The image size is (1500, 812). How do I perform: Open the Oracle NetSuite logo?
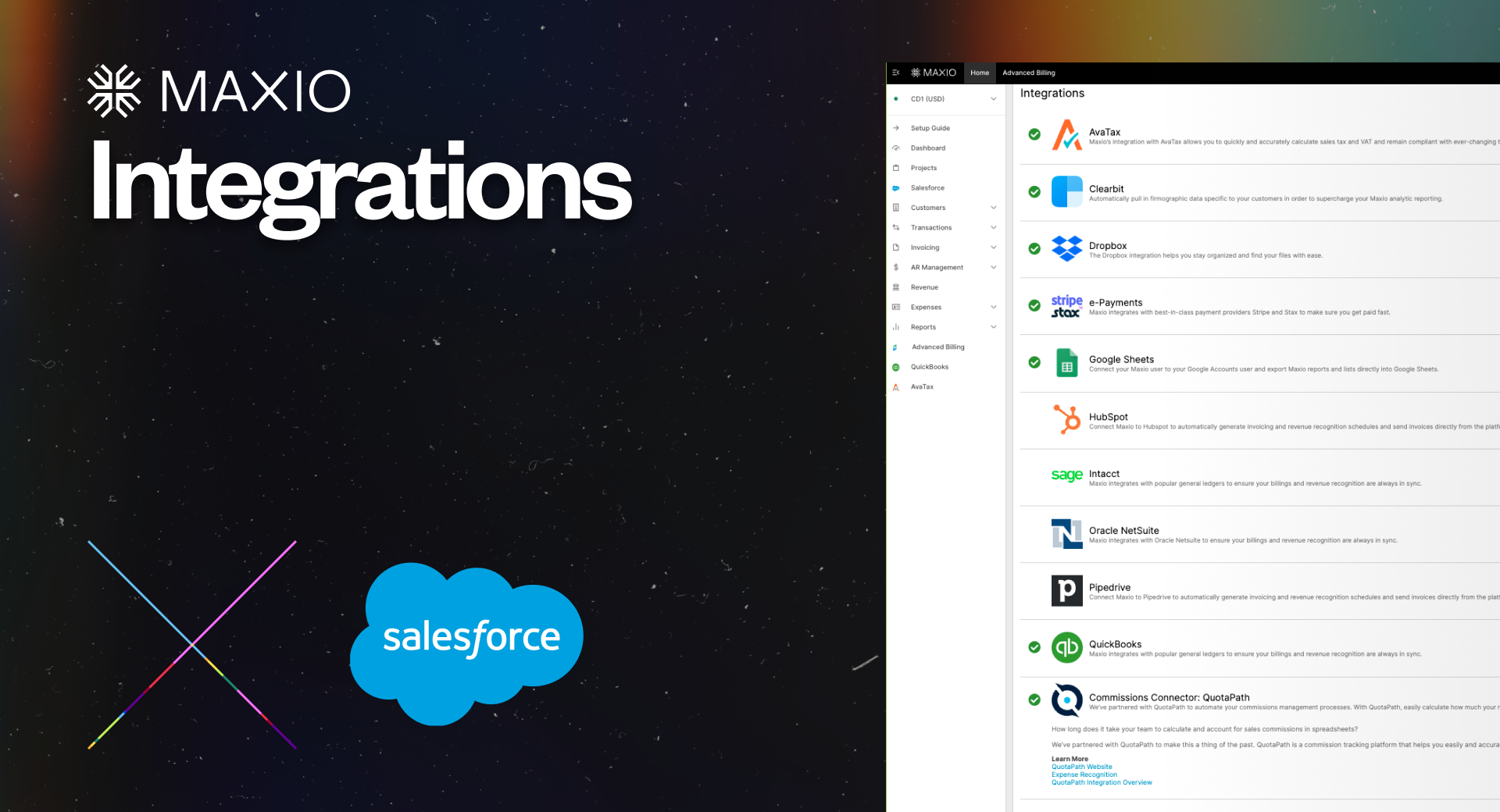click(x=1066, y=533)
